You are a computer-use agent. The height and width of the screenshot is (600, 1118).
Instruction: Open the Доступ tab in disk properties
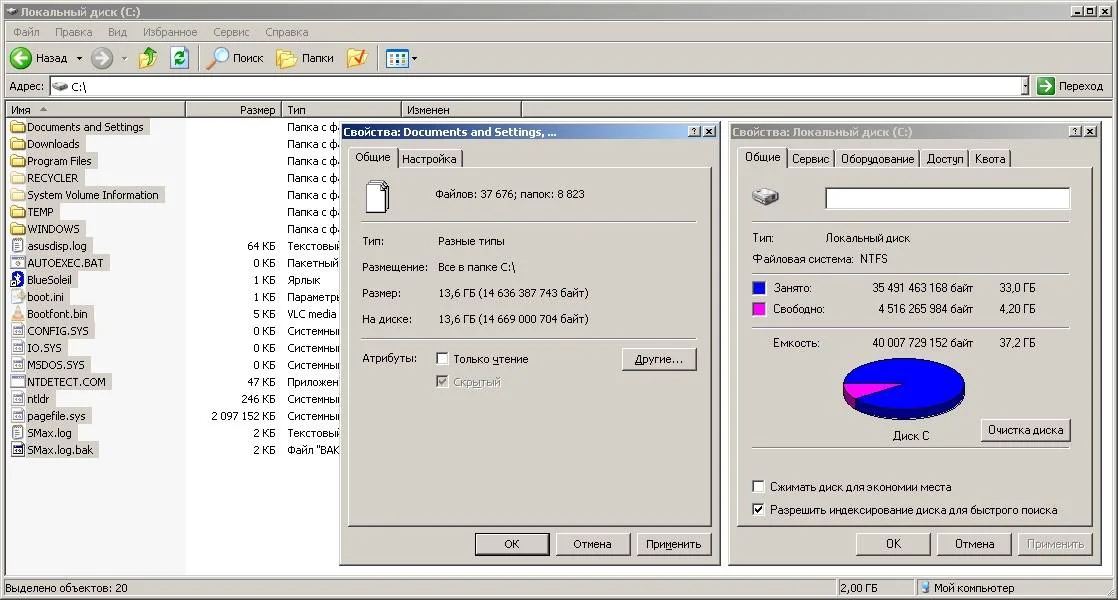pos(945,159)
